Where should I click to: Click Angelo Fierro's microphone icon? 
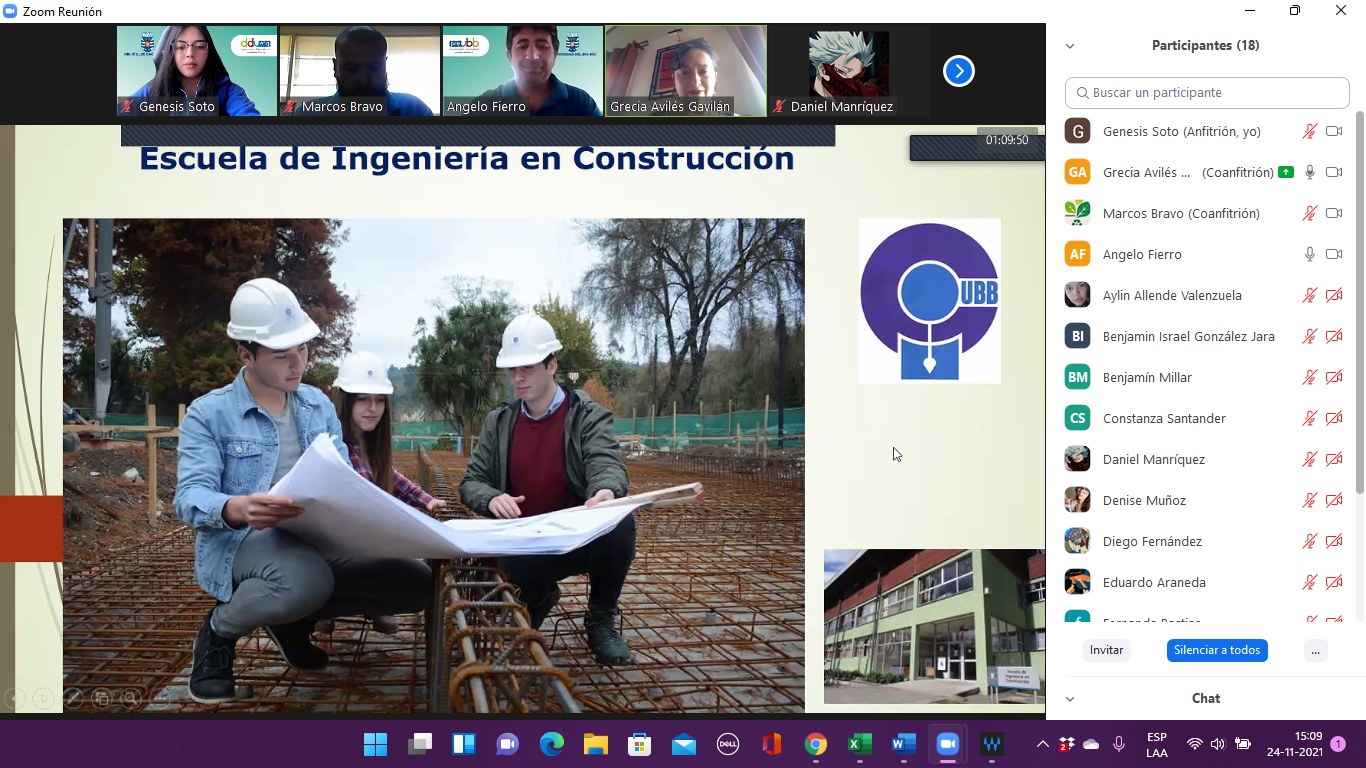(1309, 255)
